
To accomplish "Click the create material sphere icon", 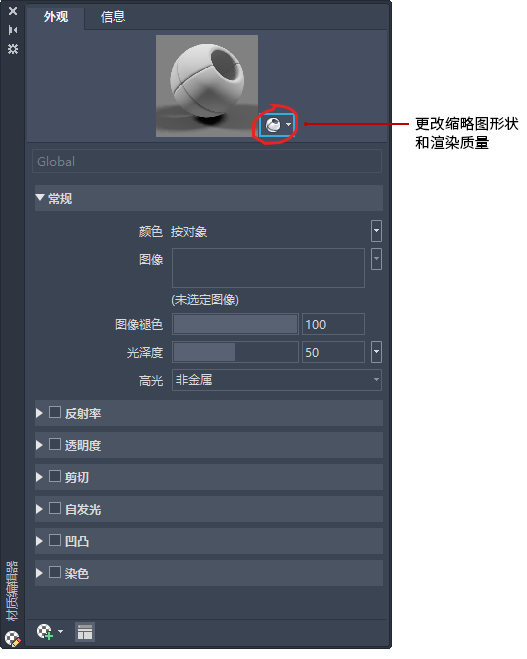I will click(x=45, y=632).
